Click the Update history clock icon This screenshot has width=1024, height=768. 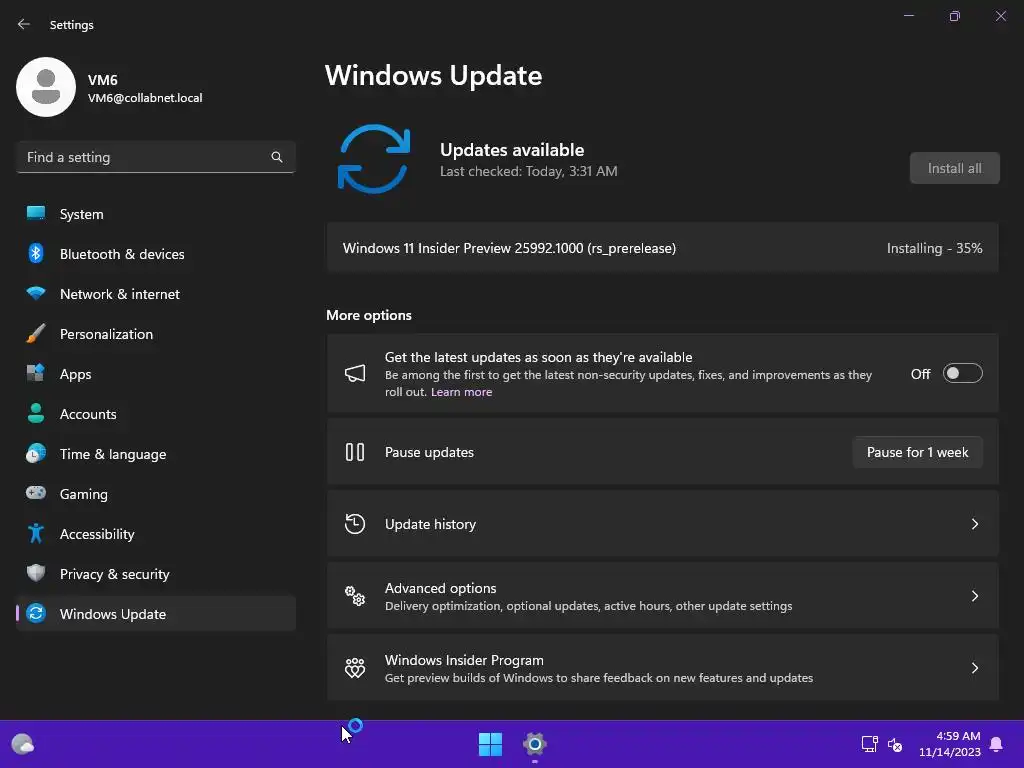(x=355, y=524)
